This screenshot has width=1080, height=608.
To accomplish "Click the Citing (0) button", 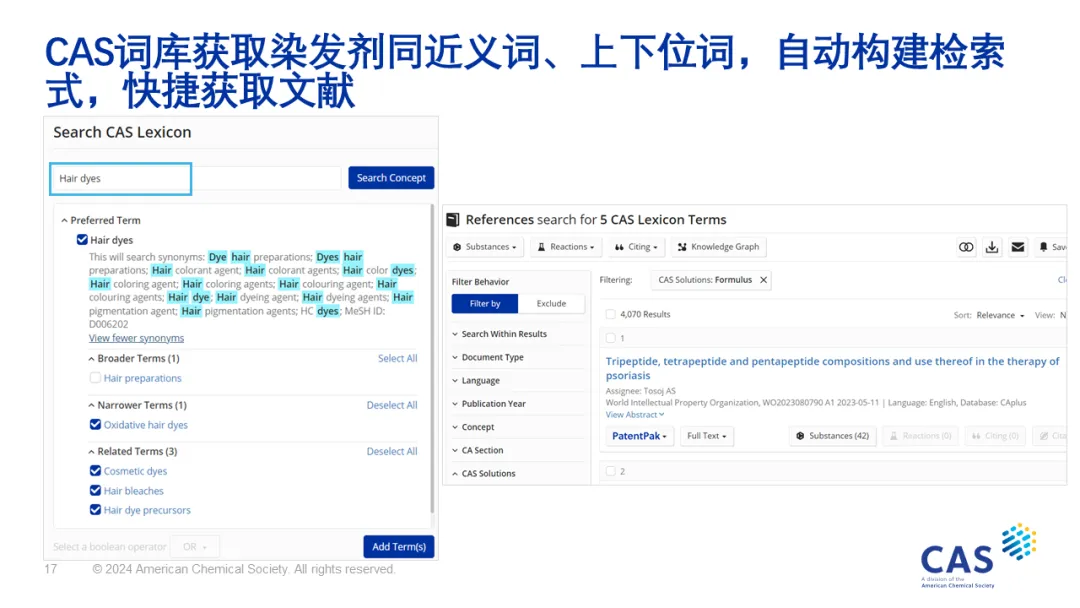I will click(995, 436).
